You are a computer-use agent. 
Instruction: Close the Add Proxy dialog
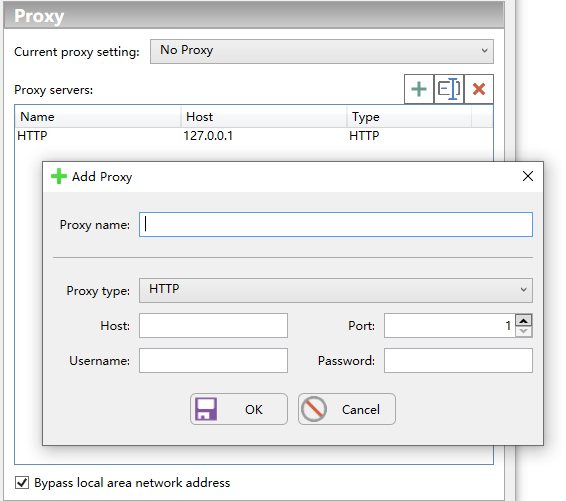tap(528, 176)
